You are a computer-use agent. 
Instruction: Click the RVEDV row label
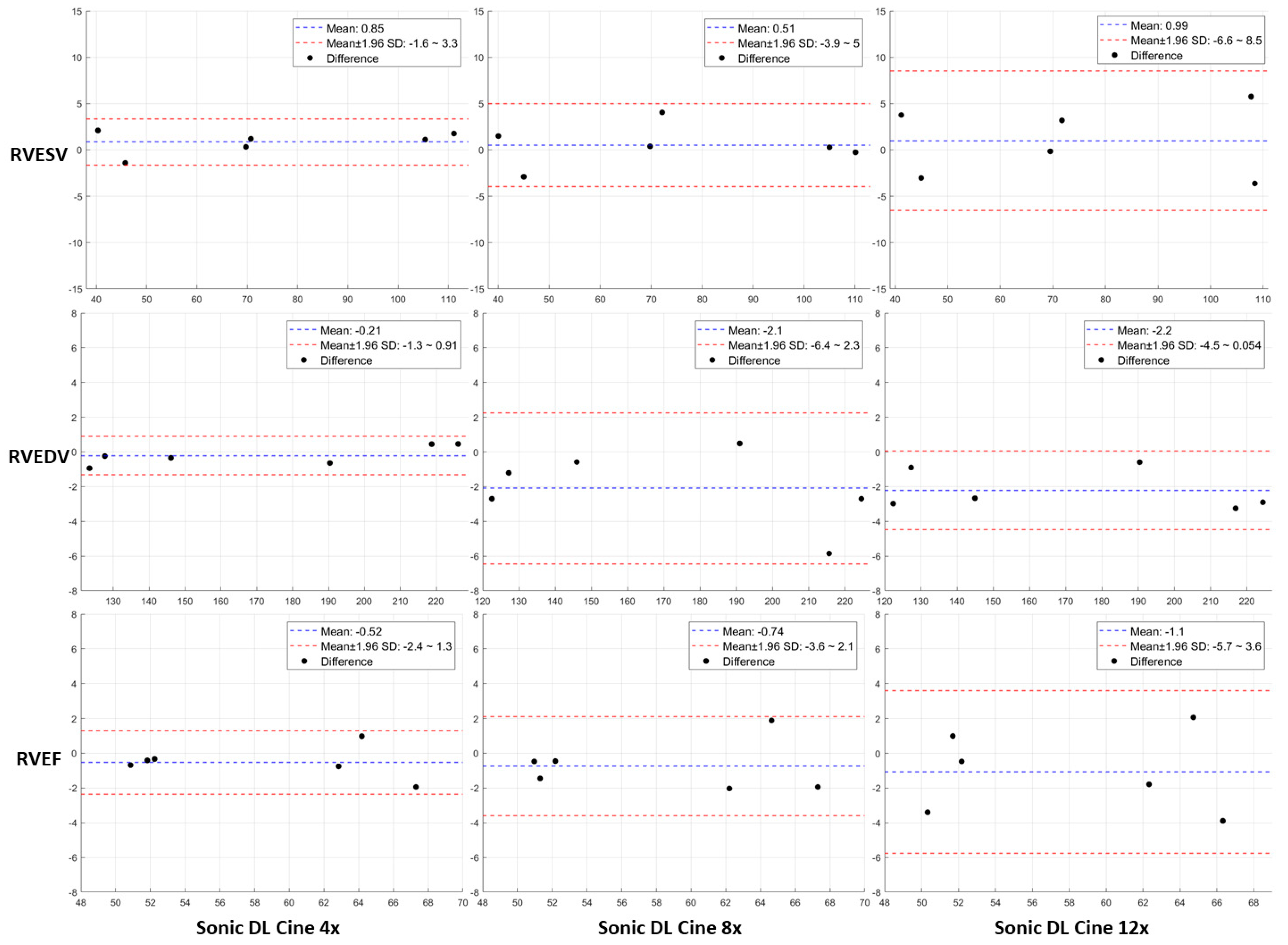pos(39,457)
